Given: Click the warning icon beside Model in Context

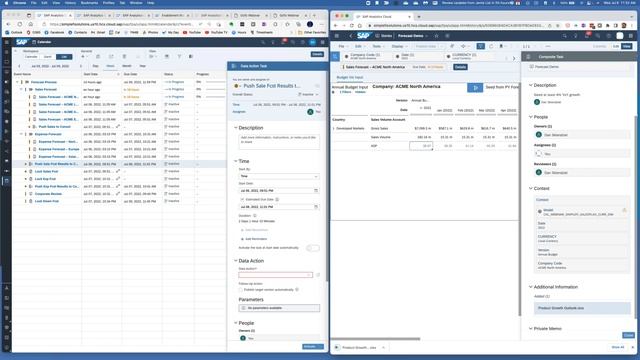Looking at the screenshot, I should [x=624, y=210].
